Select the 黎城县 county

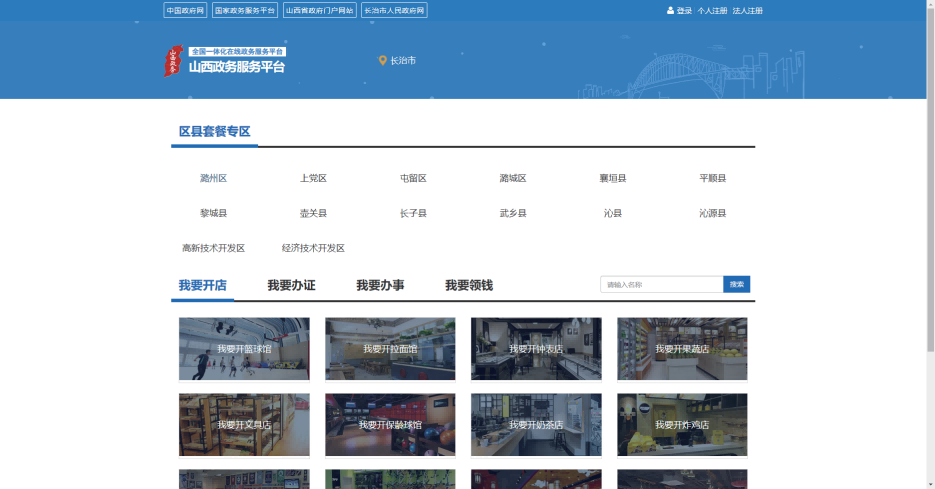[213, 213]
